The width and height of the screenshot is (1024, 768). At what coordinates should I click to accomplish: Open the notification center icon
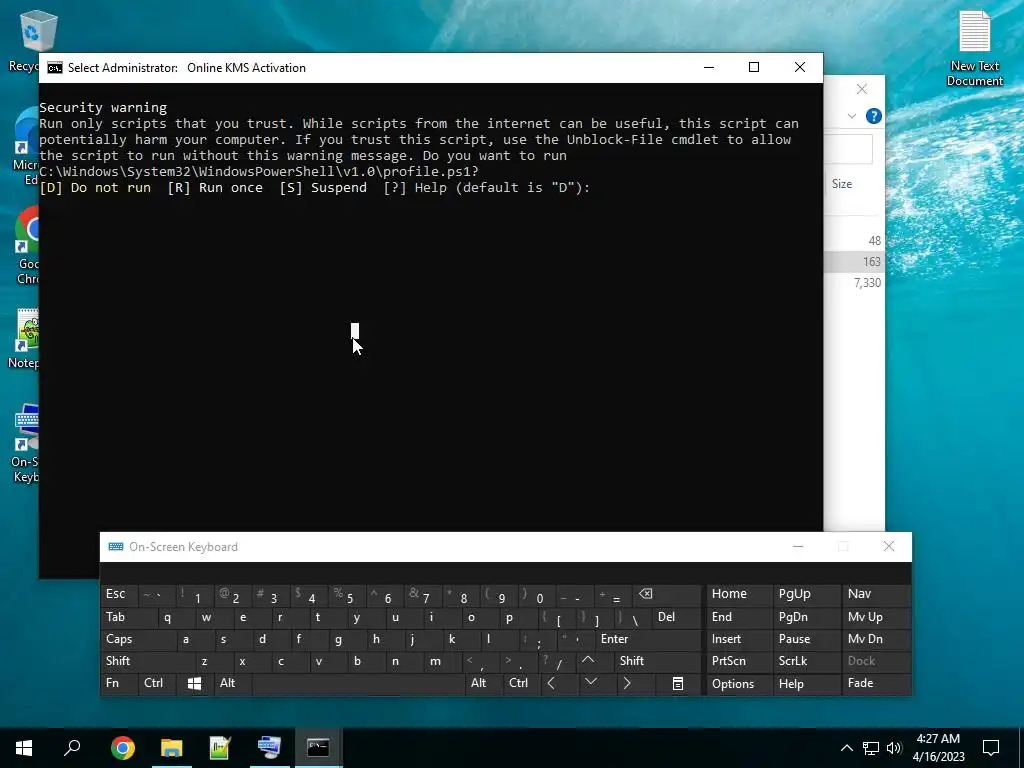(991, 748)
